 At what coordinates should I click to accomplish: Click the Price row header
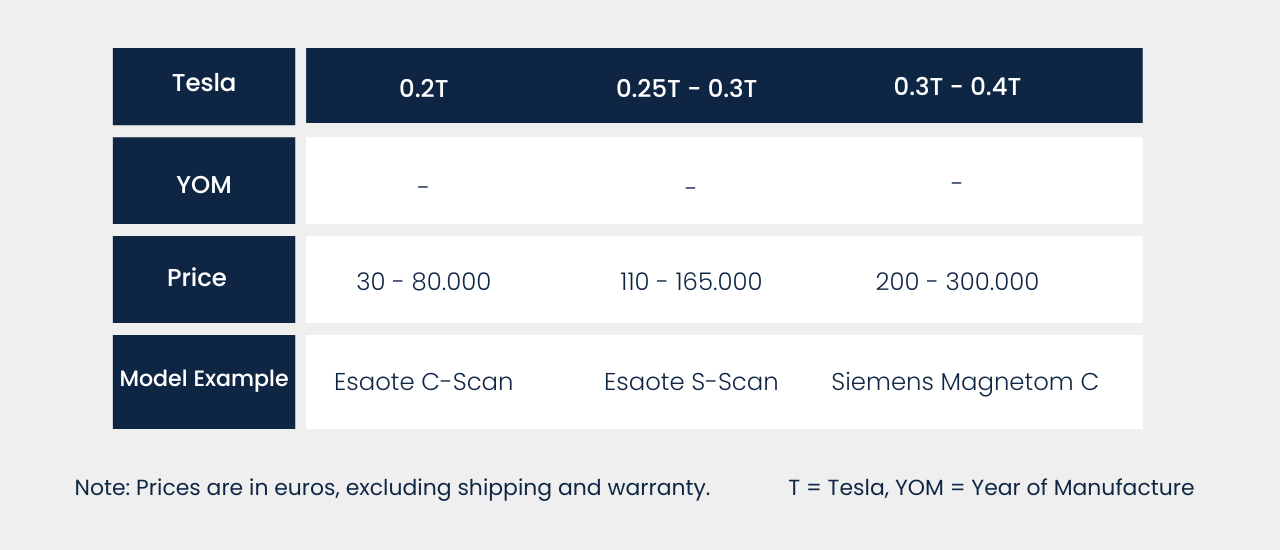204,279
